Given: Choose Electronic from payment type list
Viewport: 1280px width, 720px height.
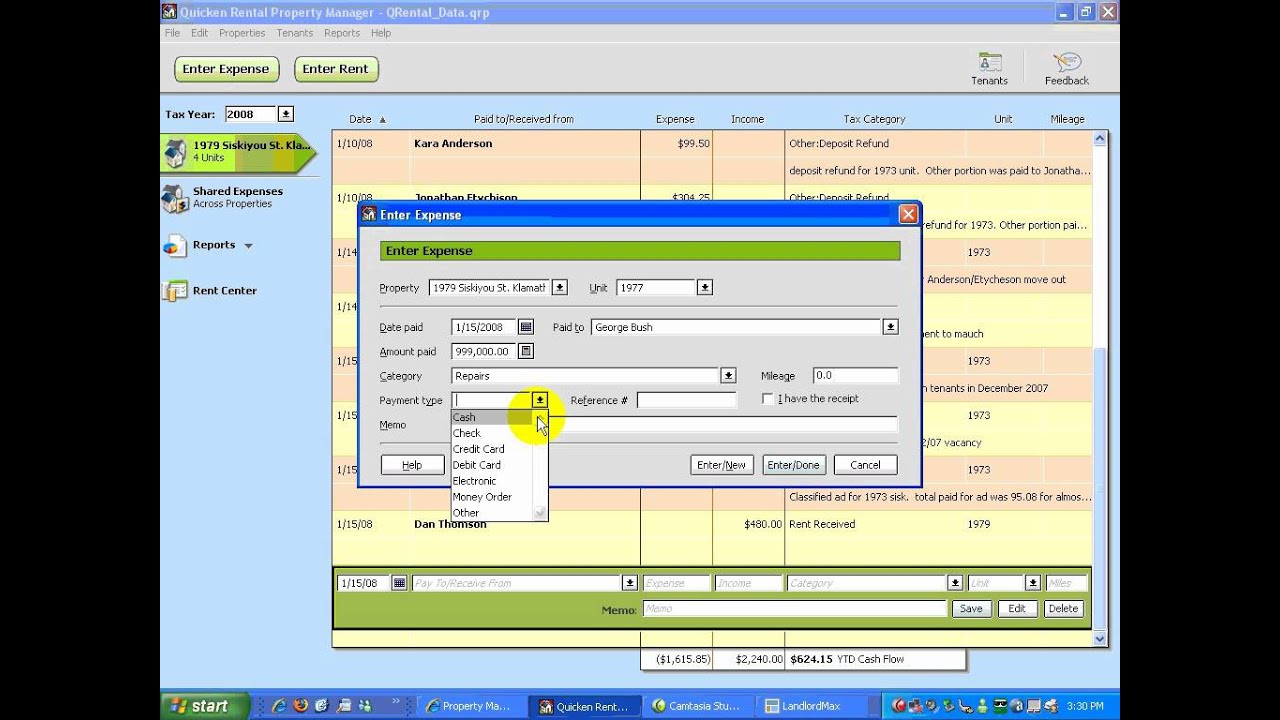Looking at the screenshot, I should tap(493, 481).
